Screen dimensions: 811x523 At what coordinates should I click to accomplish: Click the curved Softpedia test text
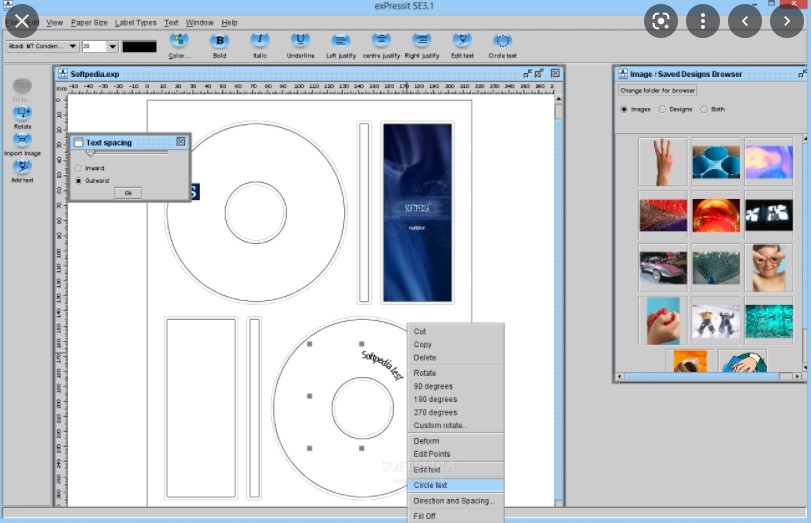382,365
